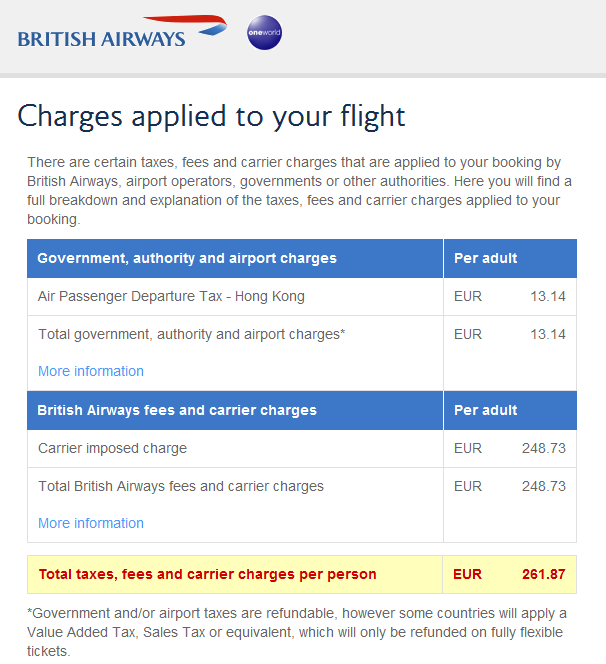The image size is (606, 664).
Task: Click the British Airways logo
Action: [122, 32]
